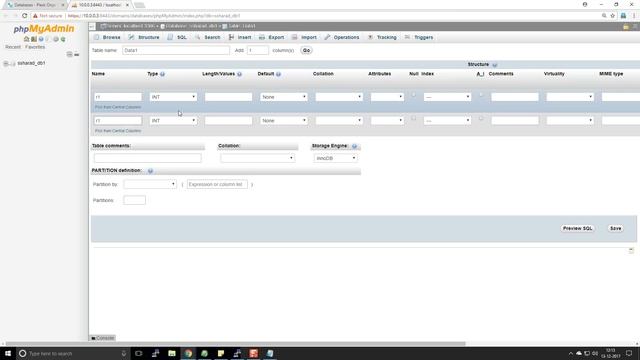Click the Name field of second column row
Screen dimensions: 640x360
[118, 121]
